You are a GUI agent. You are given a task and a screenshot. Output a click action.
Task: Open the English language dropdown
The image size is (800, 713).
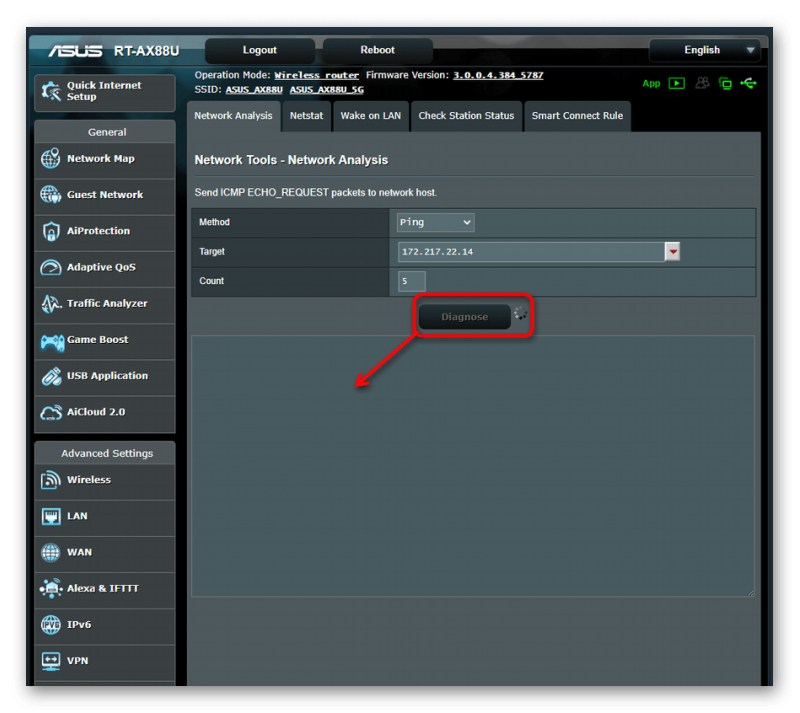click(x=705, y=50)
